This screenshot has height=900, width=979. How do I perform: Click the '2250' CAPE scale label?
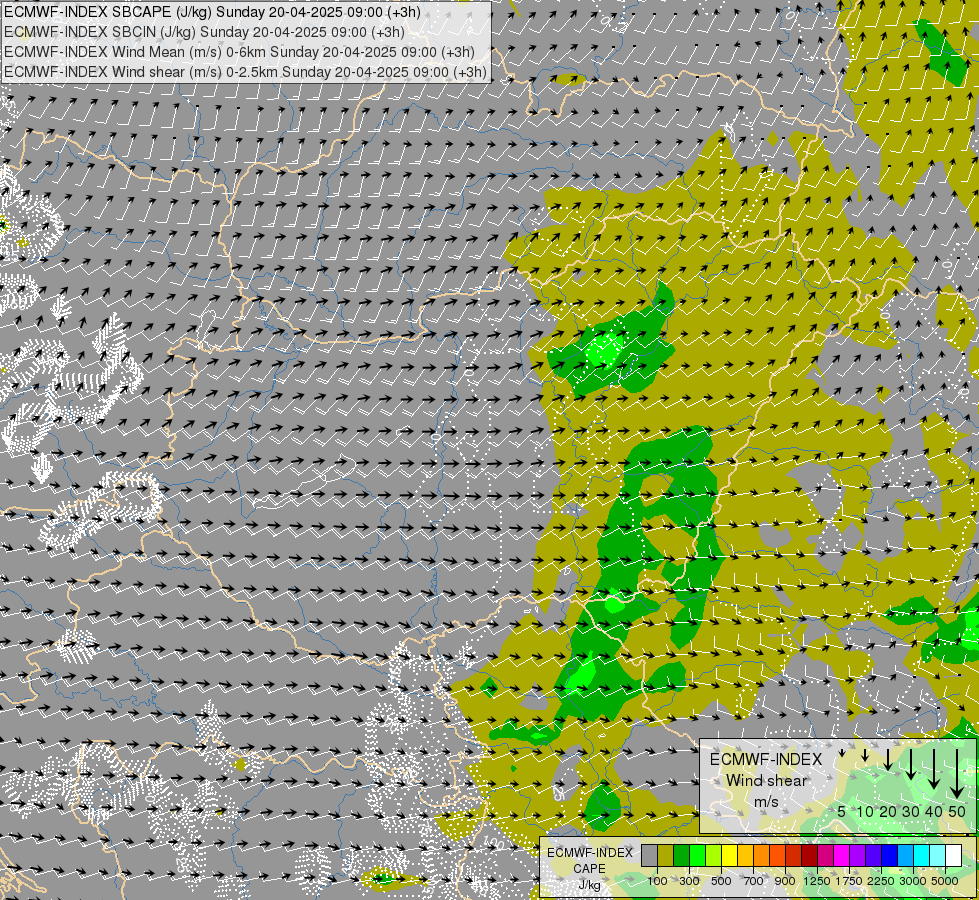(881, 881)
